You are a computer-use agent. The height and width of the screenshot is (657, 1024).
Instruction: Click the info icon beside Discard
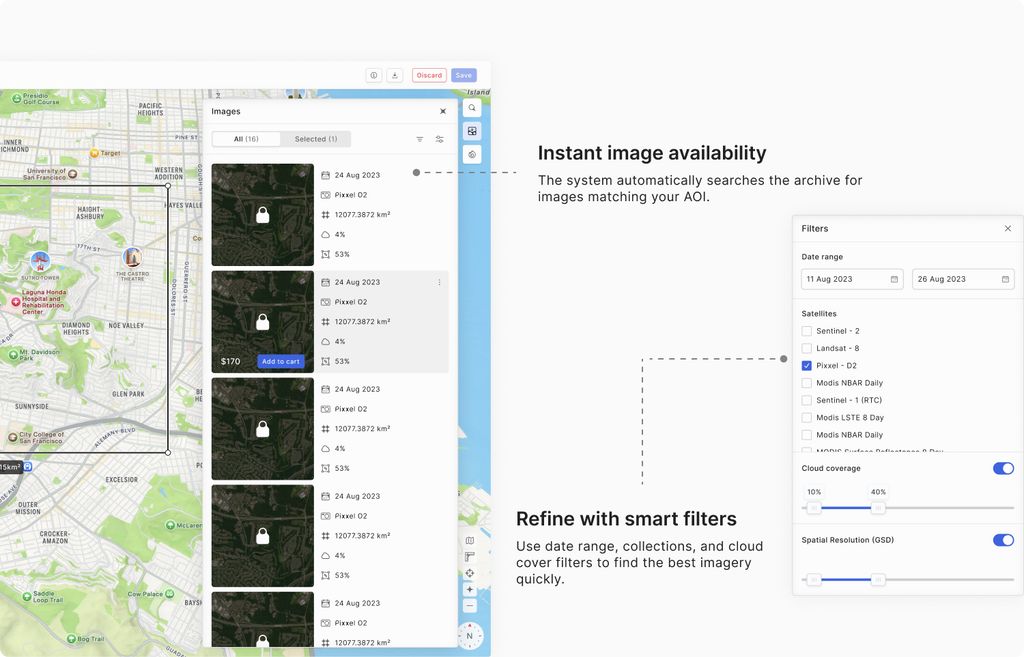[374, 75]
